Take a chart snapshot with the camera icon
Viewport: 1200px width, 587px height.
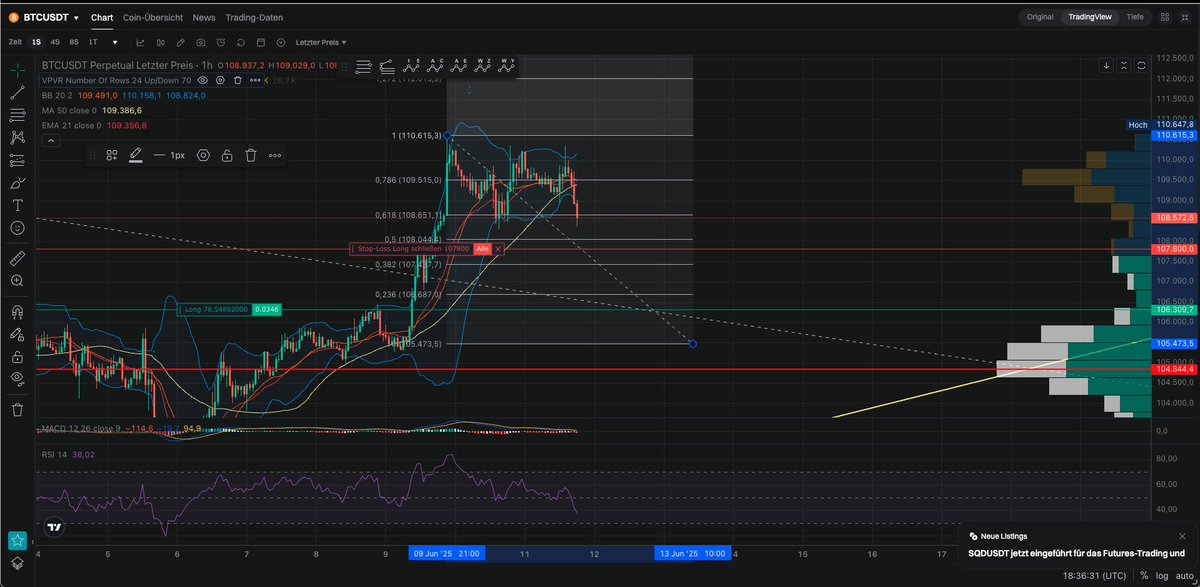[x=200, y=43]
